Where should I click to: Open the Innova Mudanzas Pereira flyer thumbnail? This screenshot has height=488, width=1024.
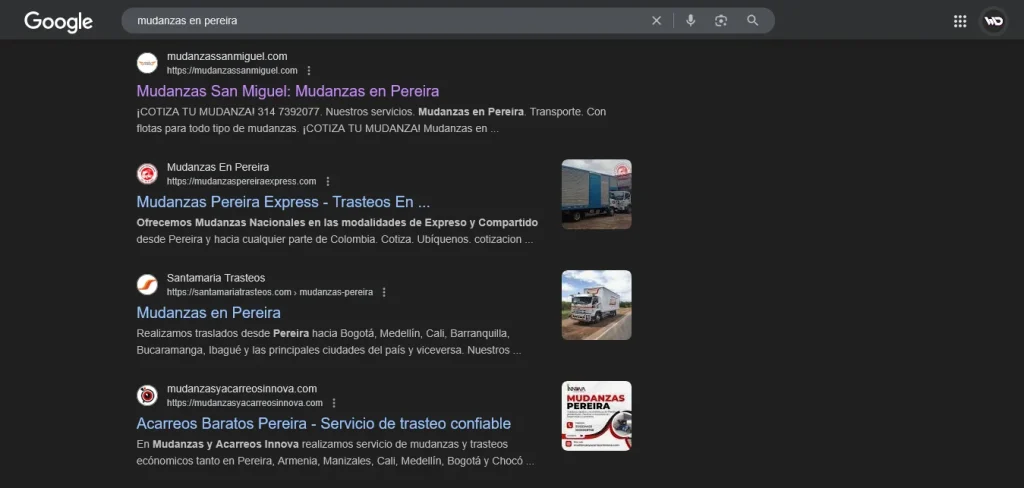(596, 416)
